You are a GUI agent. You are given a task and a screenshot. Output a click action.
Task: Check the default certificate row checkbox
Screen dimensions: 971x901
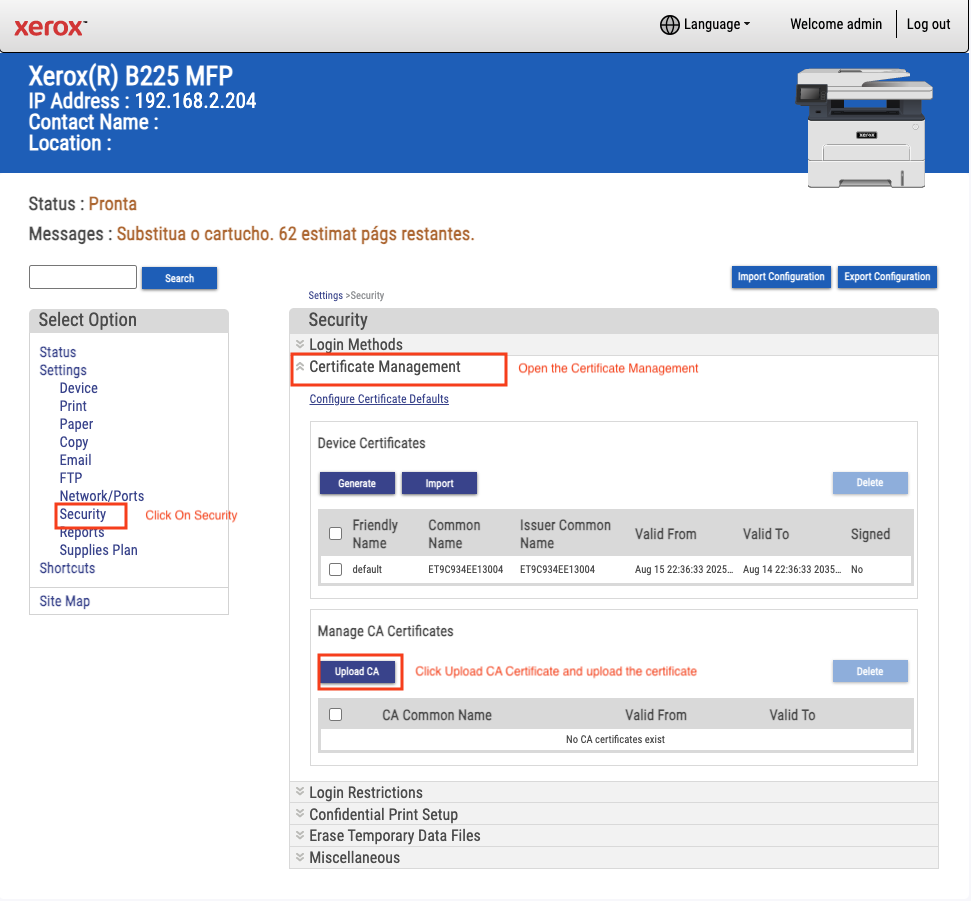pyautogui.click(x=336, y=569)
